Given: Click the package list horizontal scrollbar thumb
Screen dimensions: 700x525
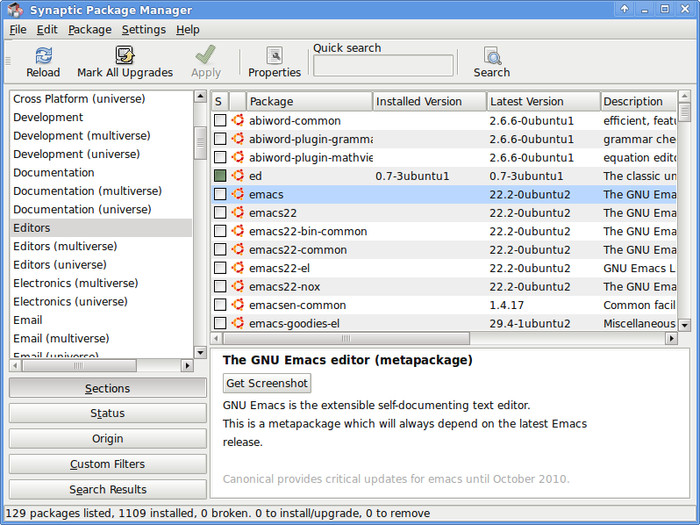Looking at the screenshot, I should click(x=346, y=338).
